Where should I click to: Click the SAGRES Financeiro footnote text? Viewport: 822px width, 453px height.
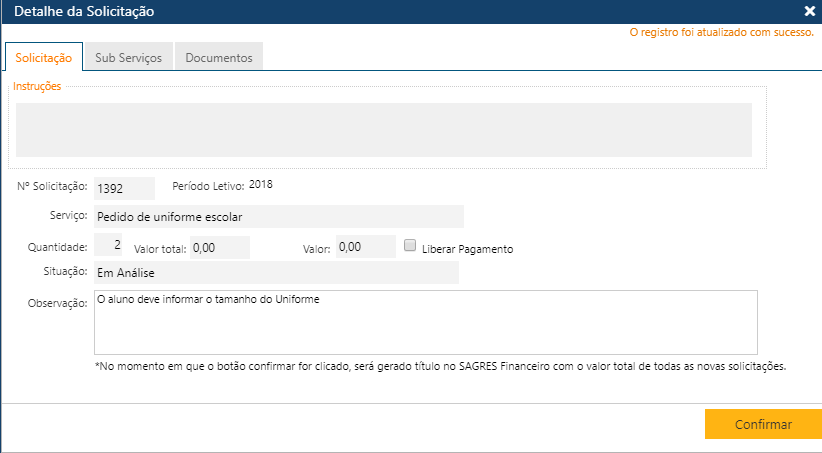pyautogui.click(x=441, y=366)
